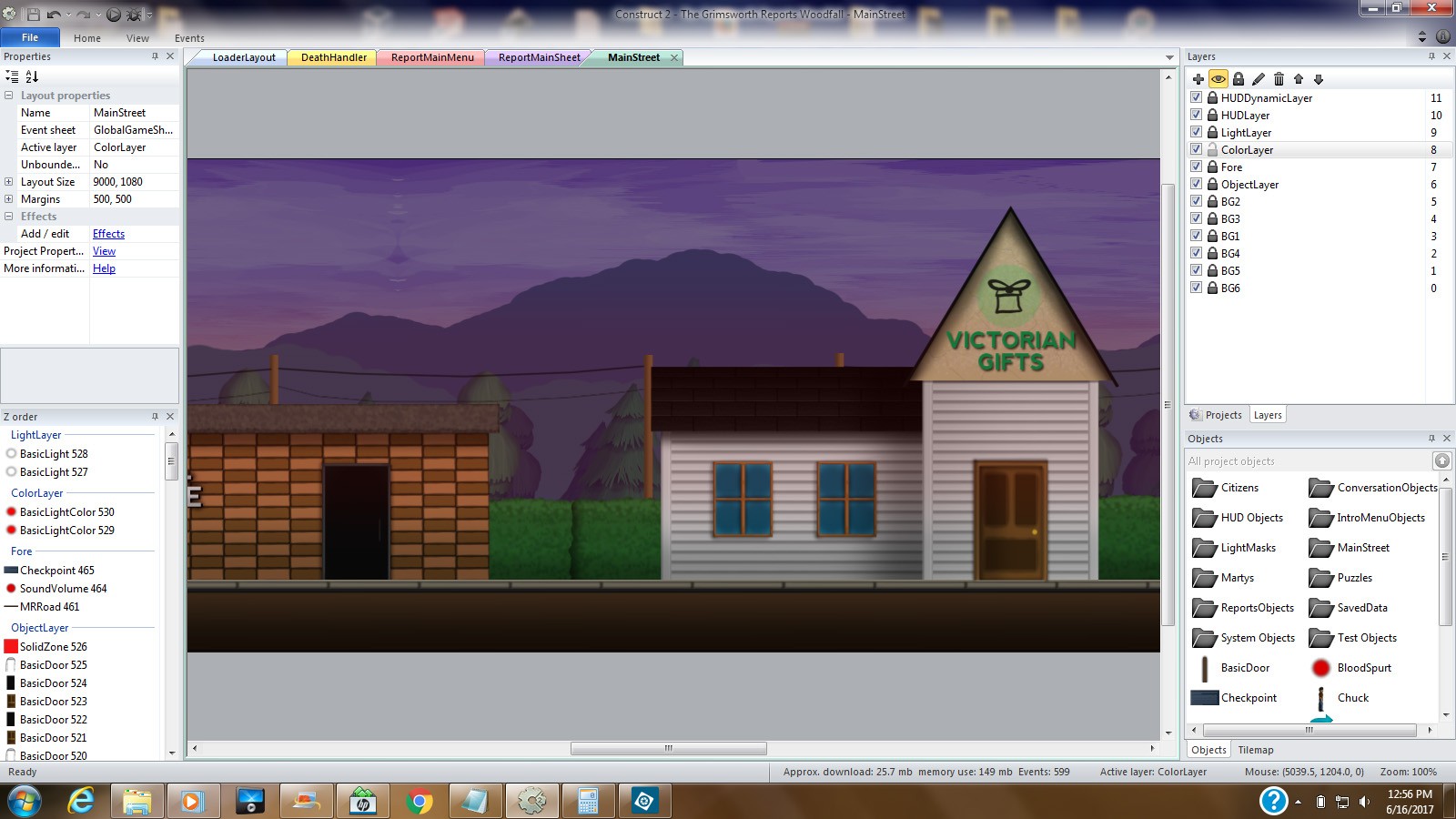Image resolution: width=1456 pixels, height=819 pixels.
Task: Click the Debug layout bug icon
Action: tap(134, 15)
